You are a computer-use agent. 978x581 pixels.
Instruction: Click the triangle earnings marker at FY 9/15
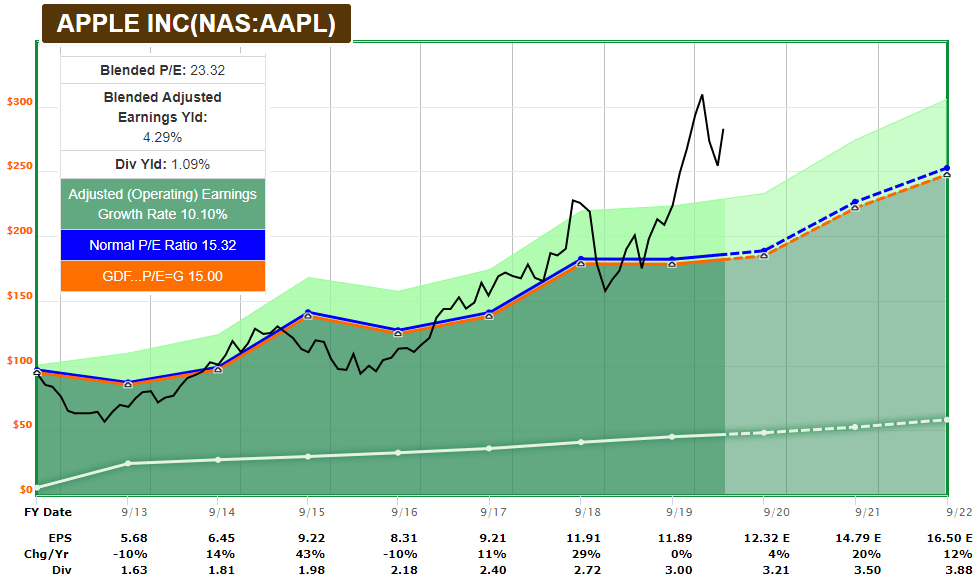pos(308,315)
